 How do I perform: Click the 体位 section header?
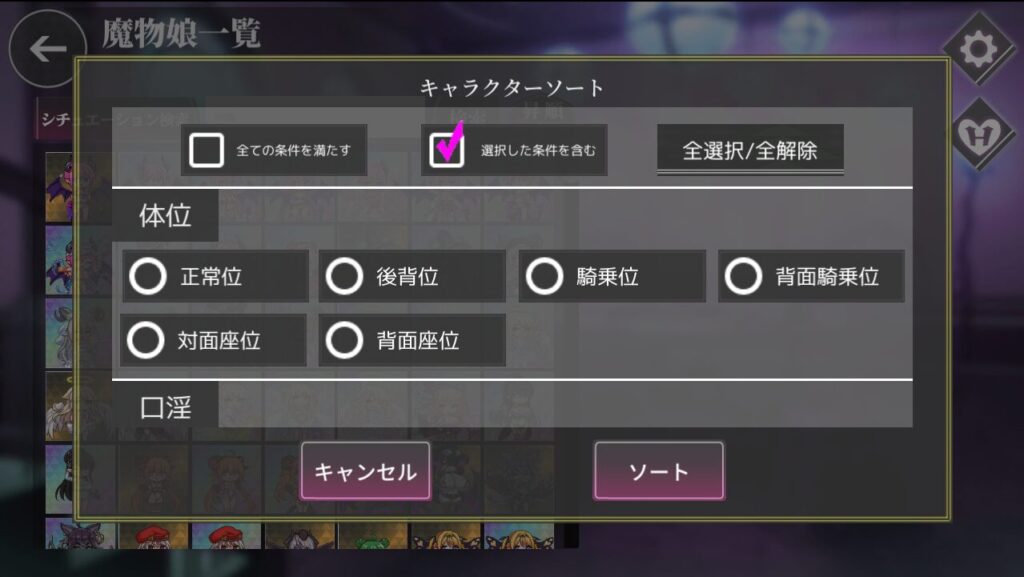pyautogui.click(x=165, y=215)
